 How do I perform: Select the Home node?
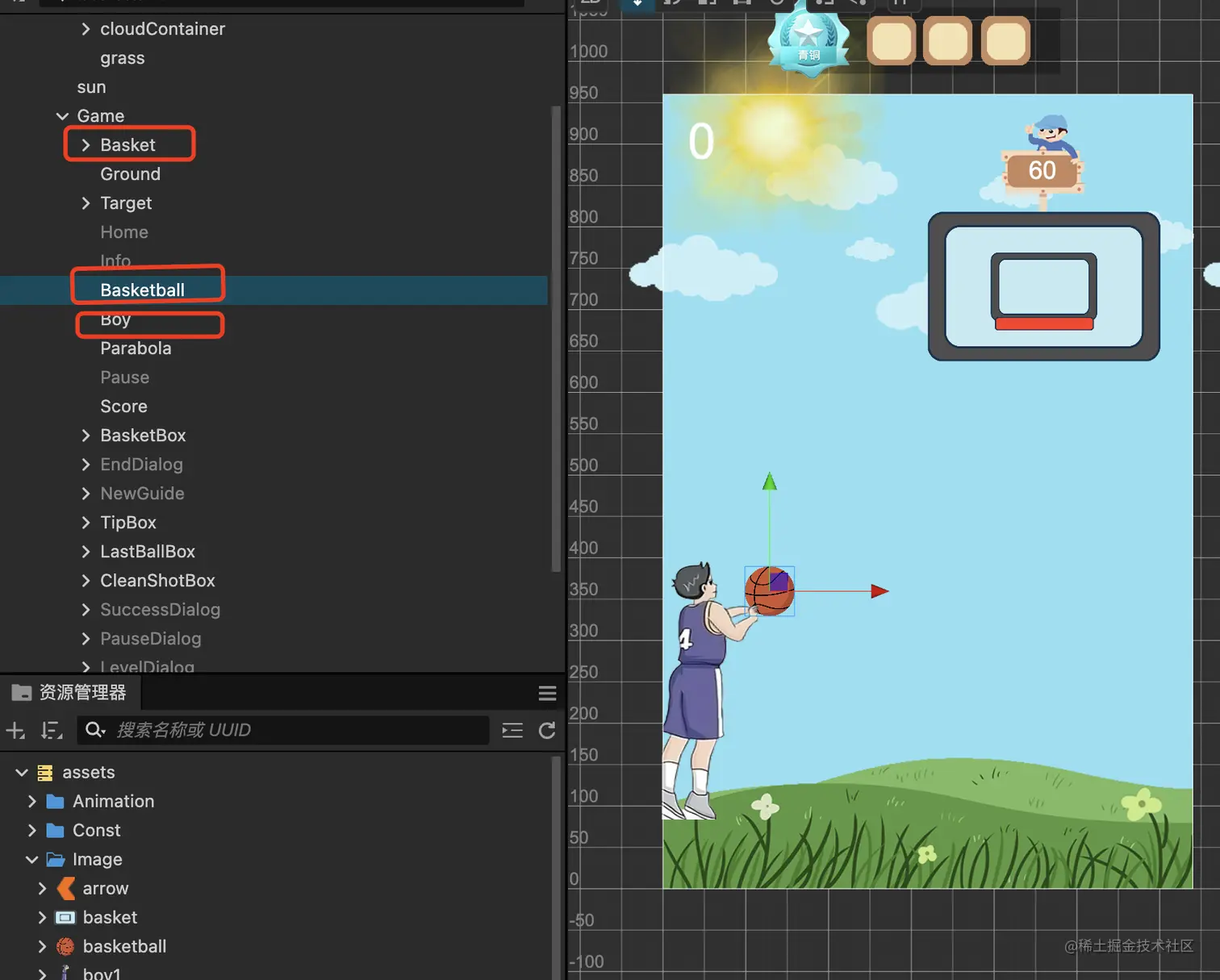coord(124,232)
